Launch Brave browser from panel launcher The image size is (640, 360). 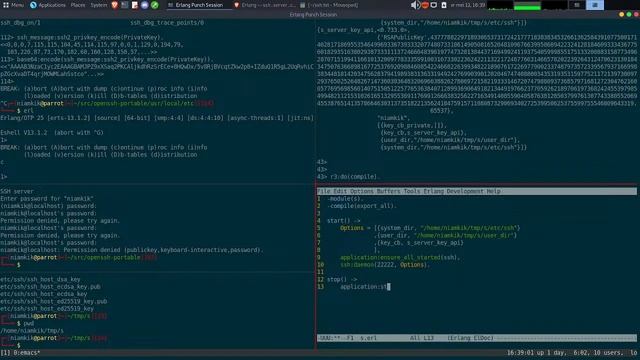click(x=115, y=5)
